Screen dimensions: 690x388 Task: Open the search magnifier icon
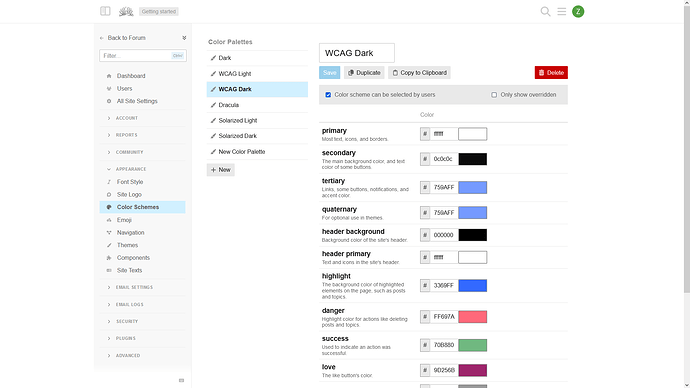pyautogui.click(x=545, y=11)
